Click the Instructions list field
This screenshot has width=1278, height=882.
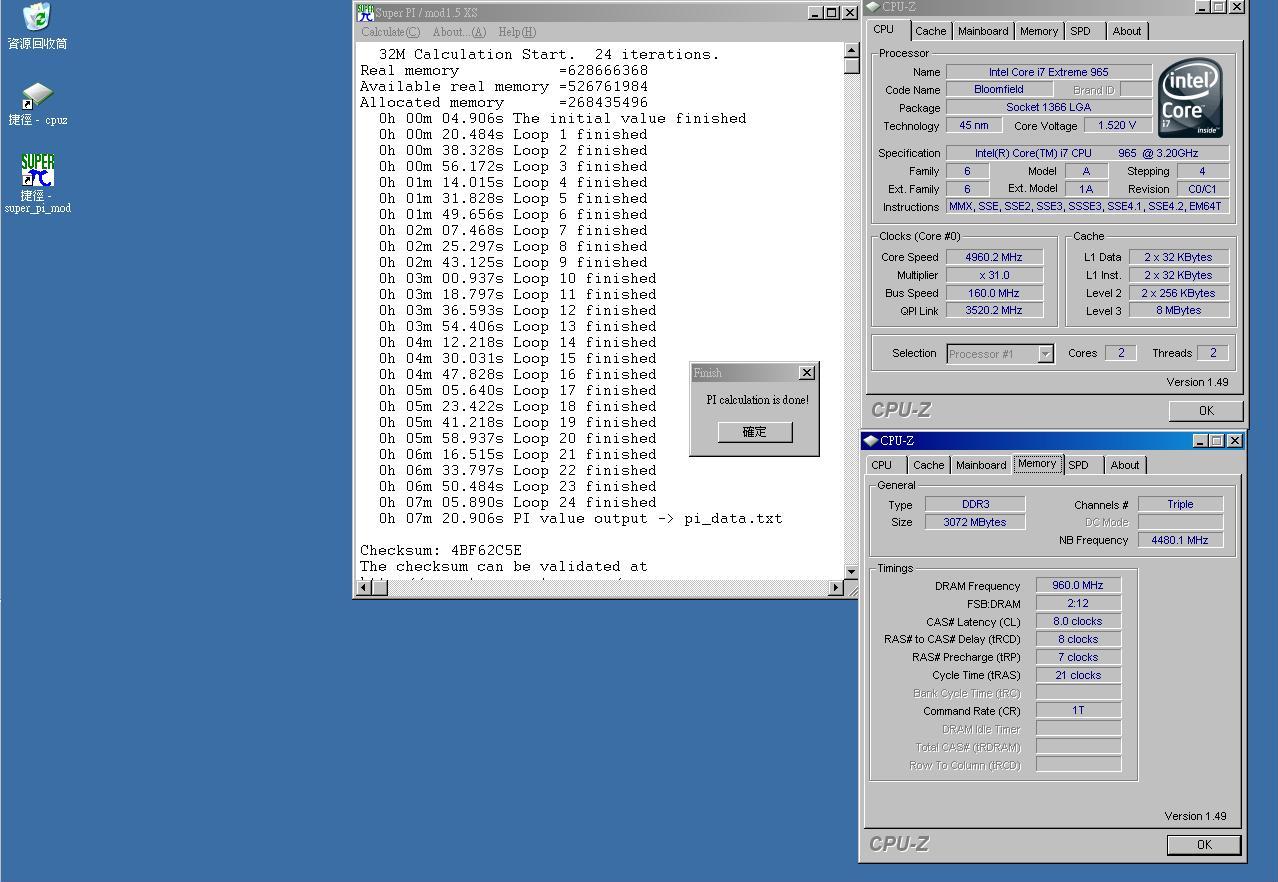click(x=1088, y=207)
